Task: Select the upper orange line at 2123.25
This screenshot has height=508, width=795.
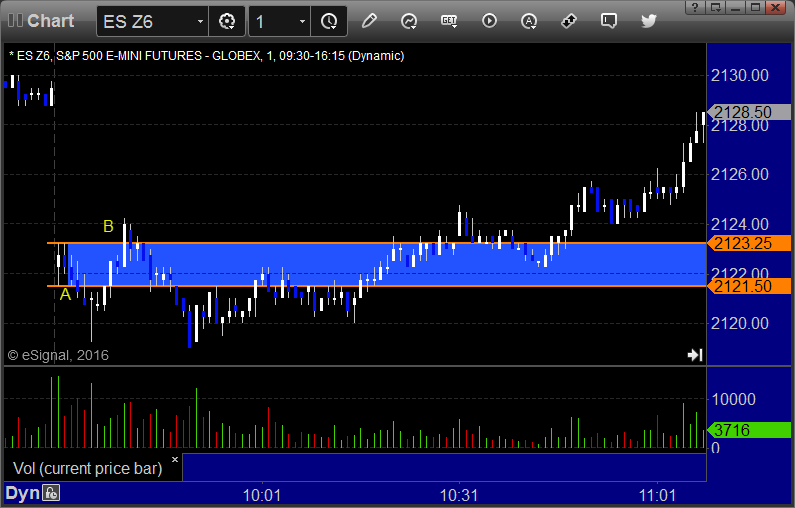Action: 376,243
